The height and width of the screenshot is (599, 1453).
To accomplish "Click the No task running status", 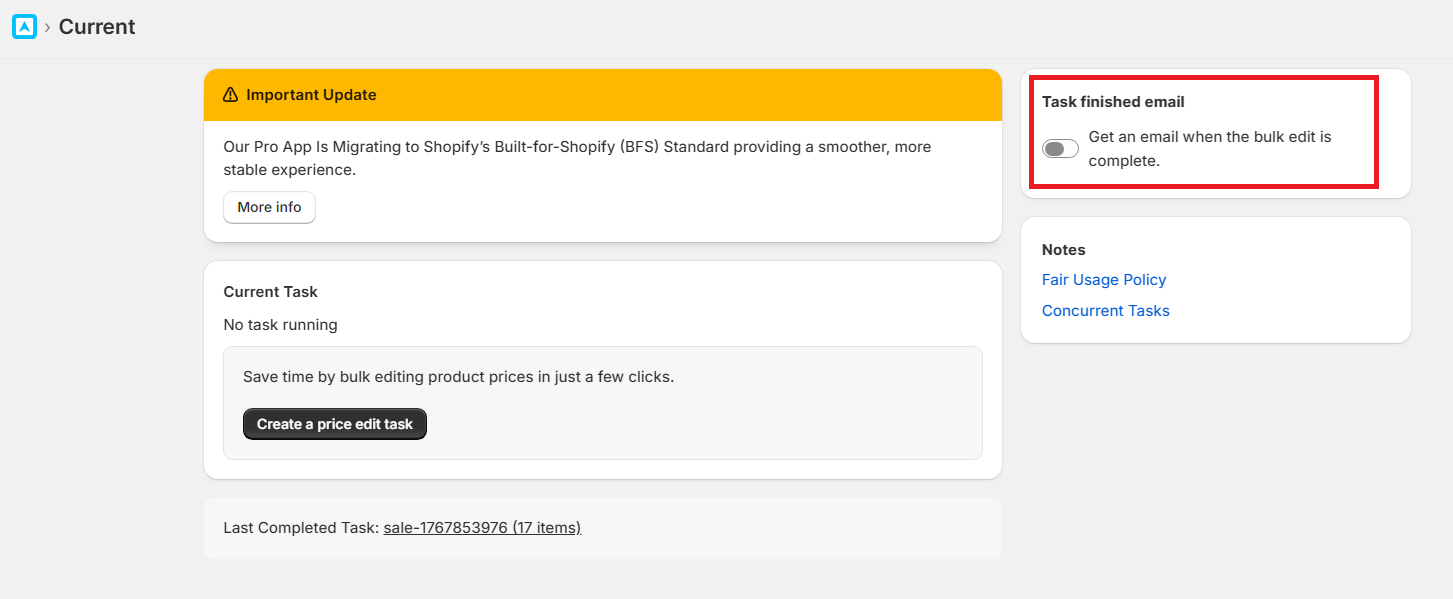I will point(280,324).
